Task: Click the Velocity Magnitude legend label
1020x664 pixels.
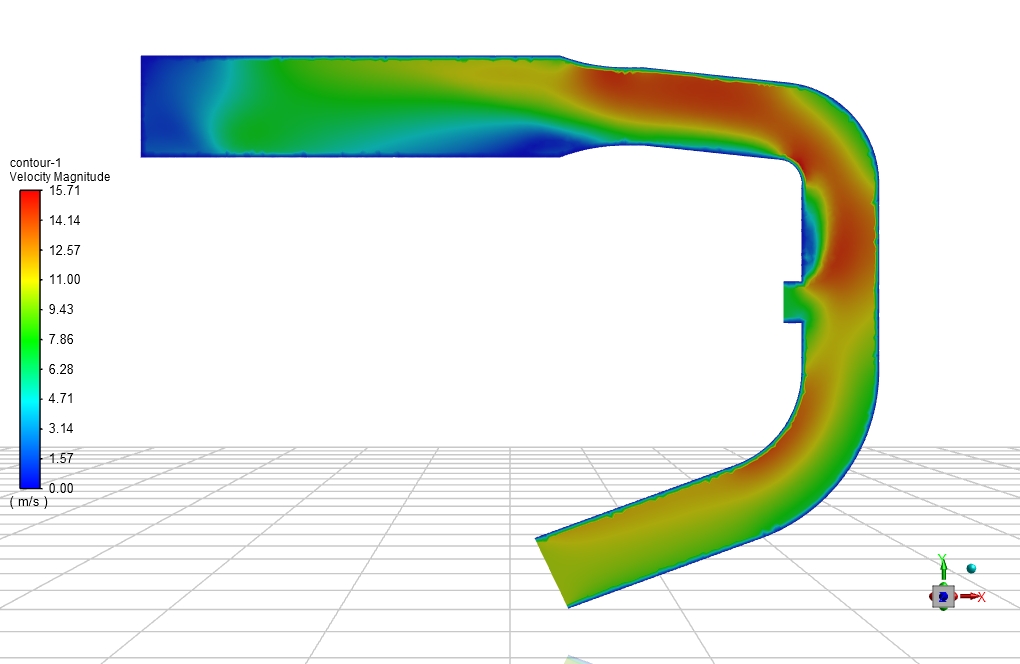Action: 60,177
